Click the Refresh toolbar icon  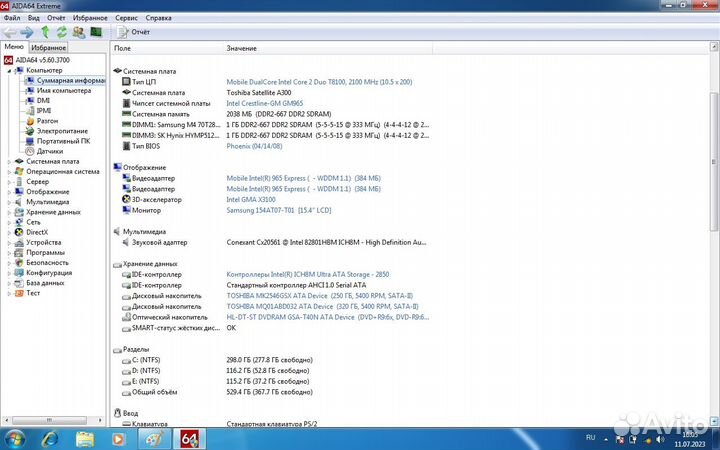tap(62, 32)
